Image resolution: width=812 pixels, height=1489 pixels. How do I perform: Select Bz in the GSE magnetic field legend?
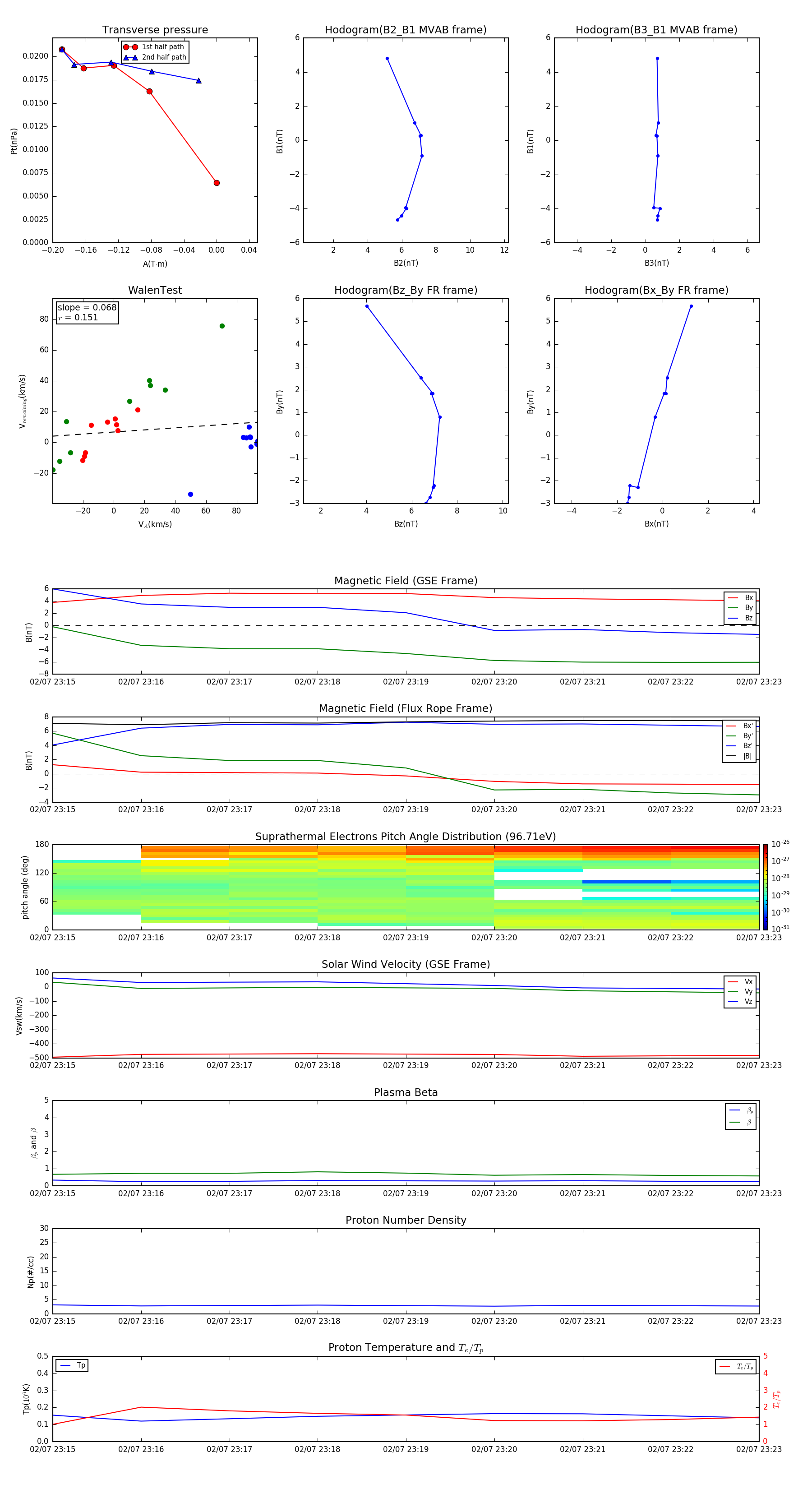740,618
